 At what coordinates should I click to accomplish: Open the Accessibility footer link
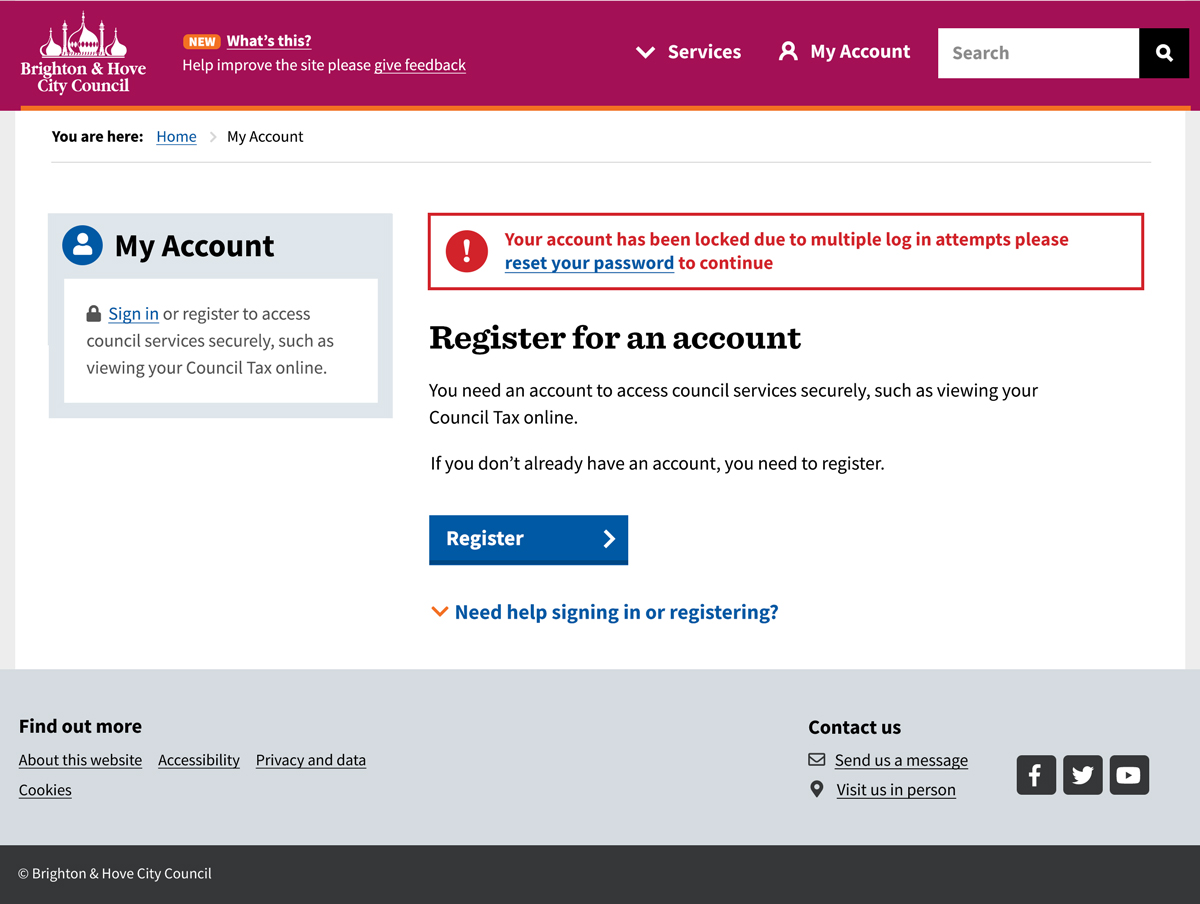point(199,760)
